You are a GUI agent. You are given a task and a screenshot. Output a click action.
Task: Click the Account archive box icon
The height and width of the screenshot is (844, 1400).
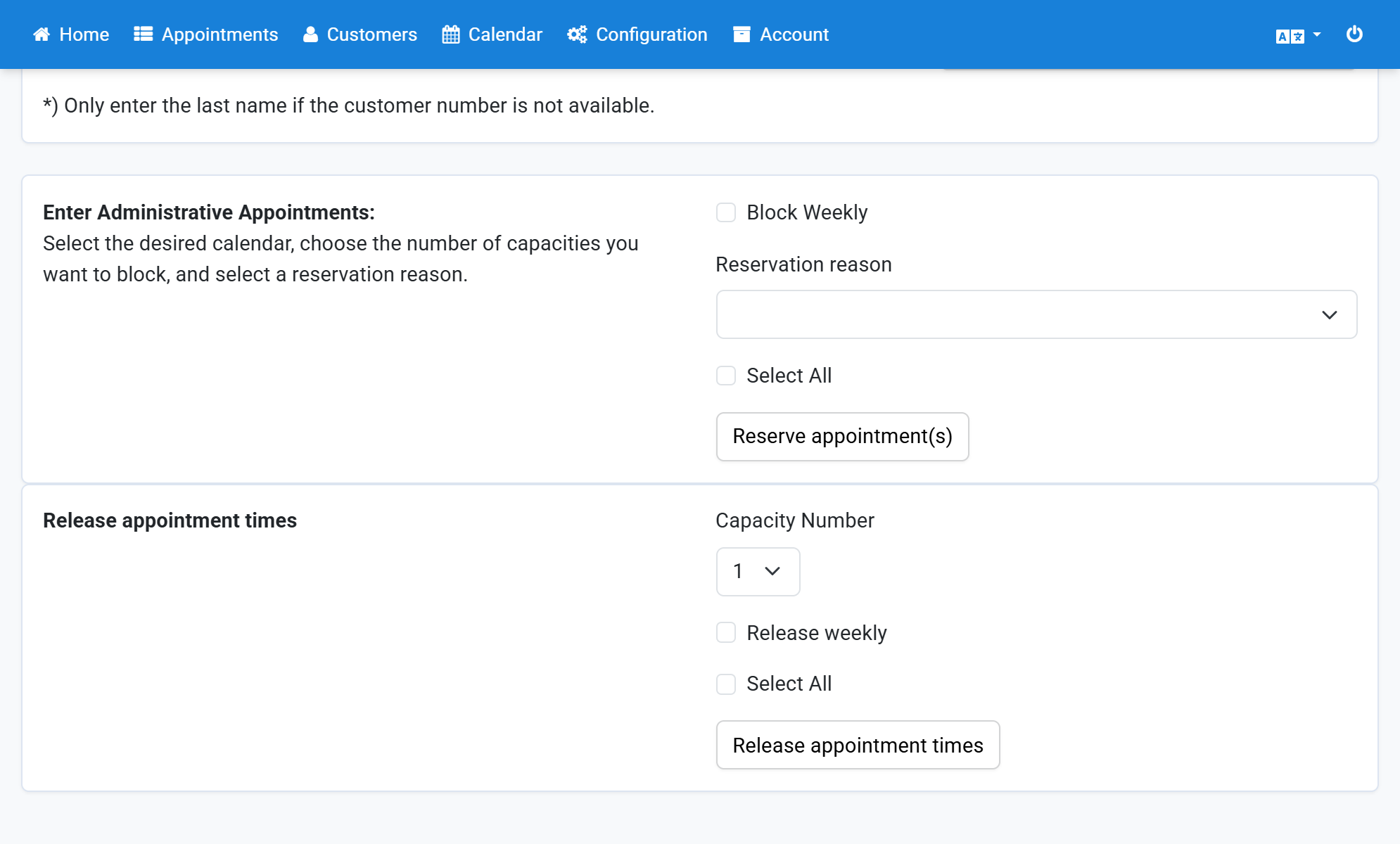(742, 34)
